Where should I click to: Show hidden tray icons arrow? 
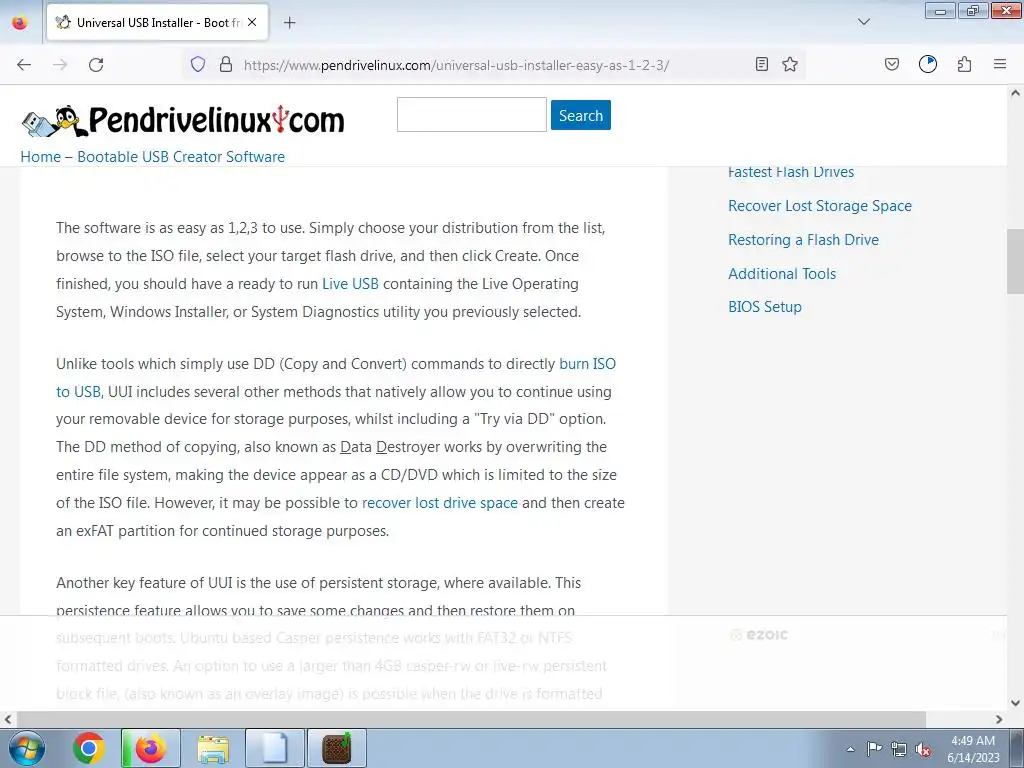click(850, 749)
